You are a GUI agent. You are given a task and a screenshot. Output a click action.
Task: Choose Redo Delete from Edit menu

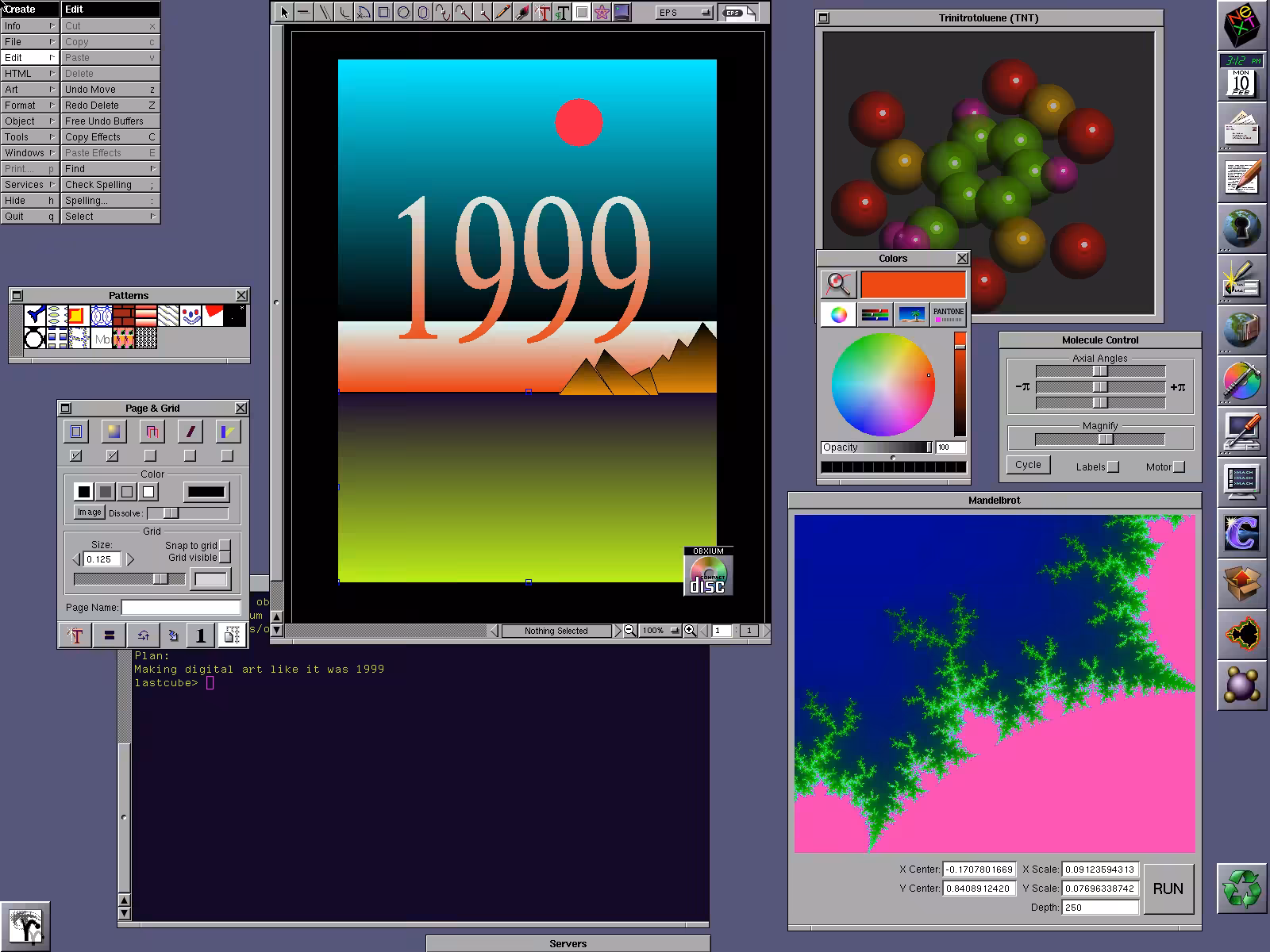(110, 106)
